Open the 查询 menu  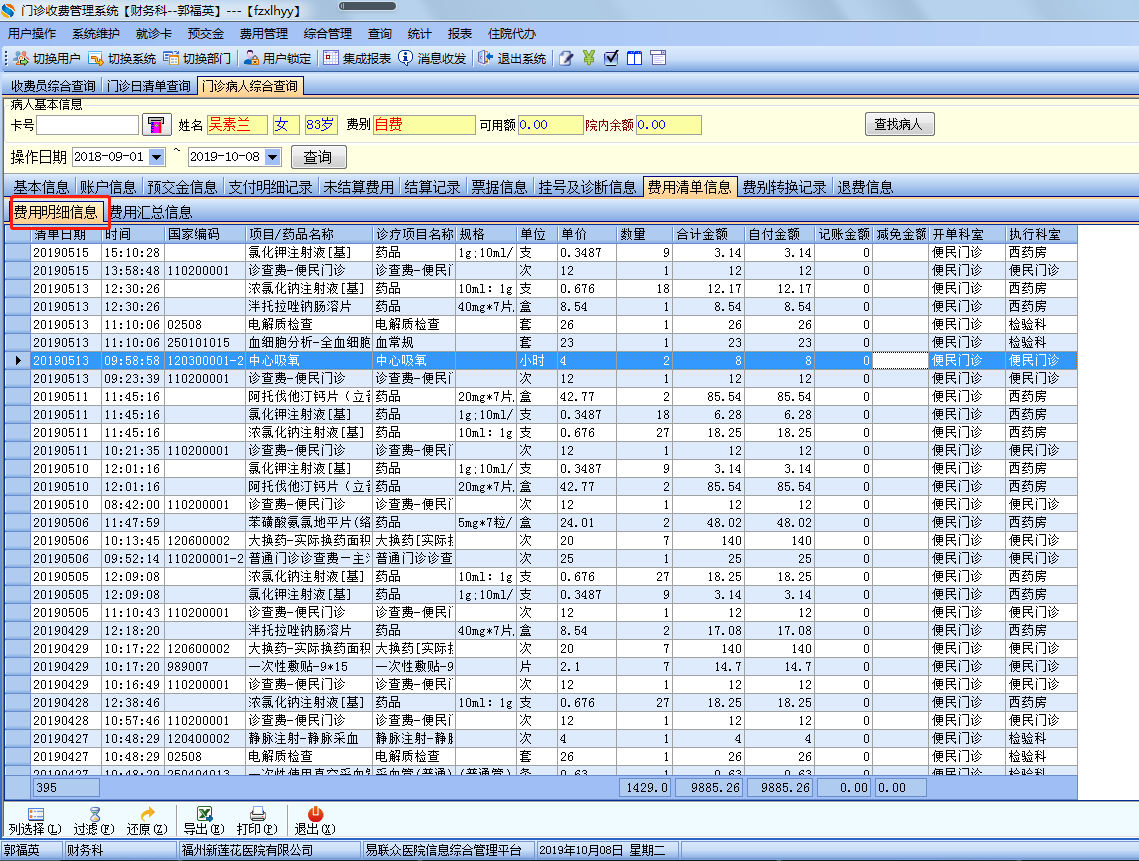pos(380,33)
